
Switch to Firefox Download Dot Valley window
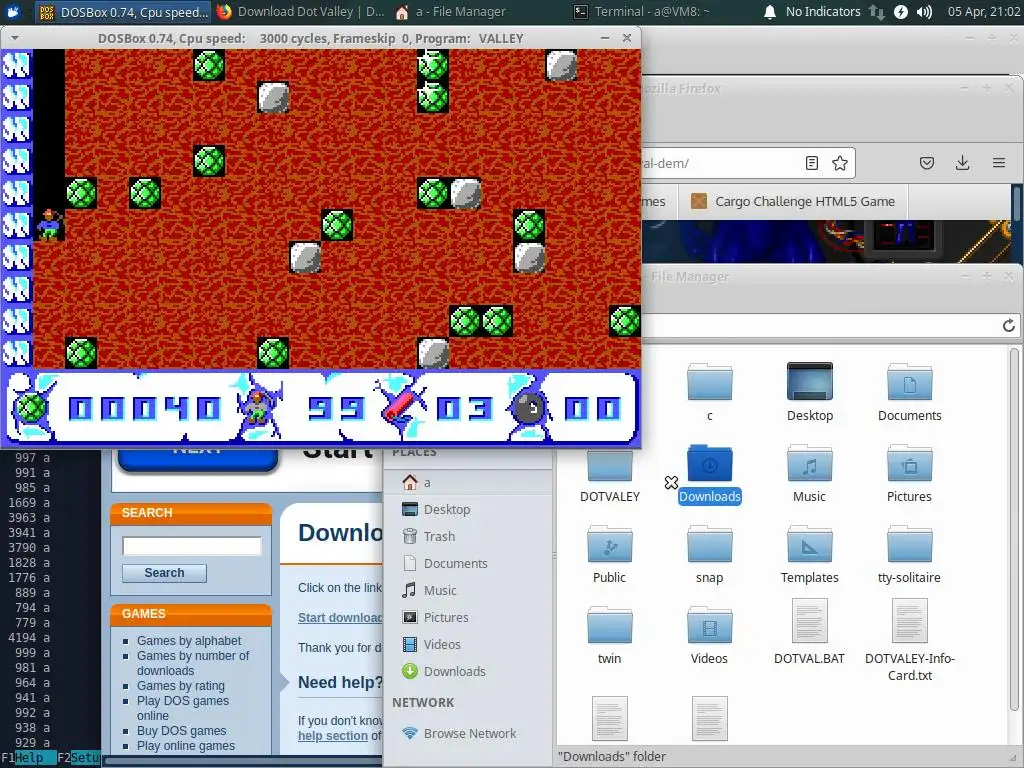tap(300, 12)
